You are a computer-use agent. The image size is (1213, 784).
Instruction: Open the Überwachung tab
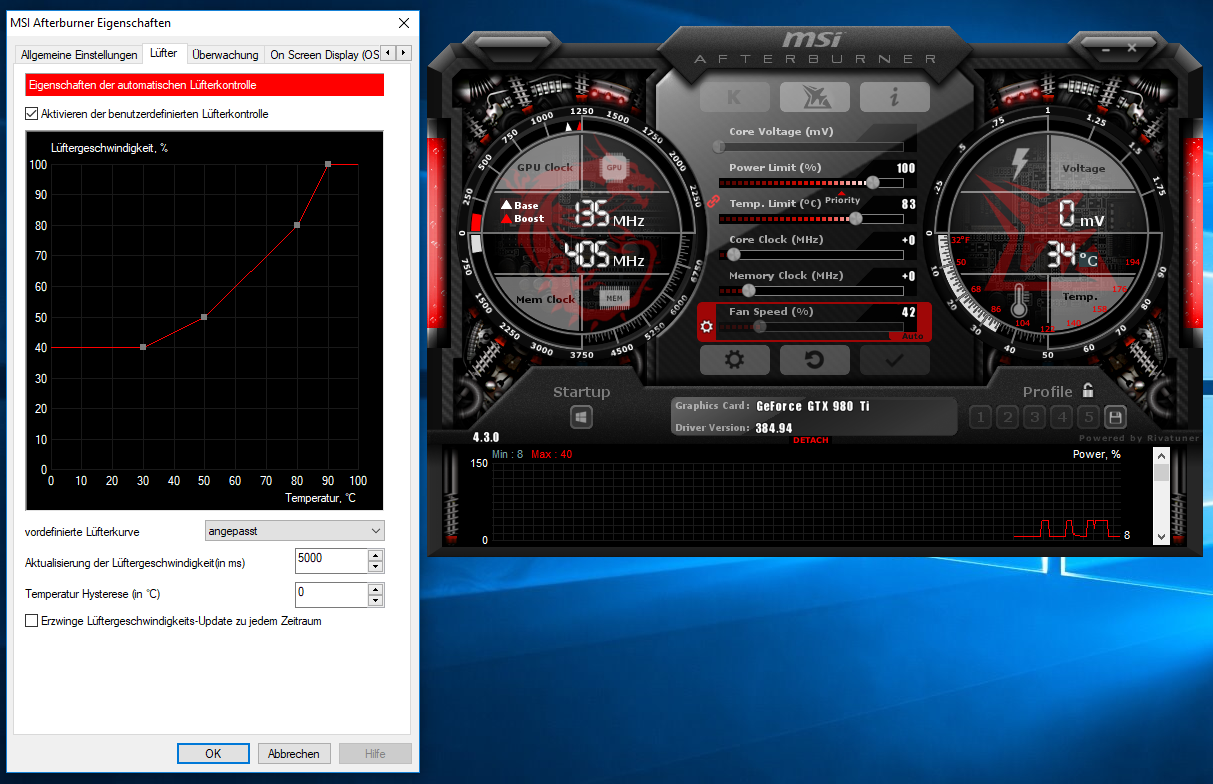coord(225,55)
